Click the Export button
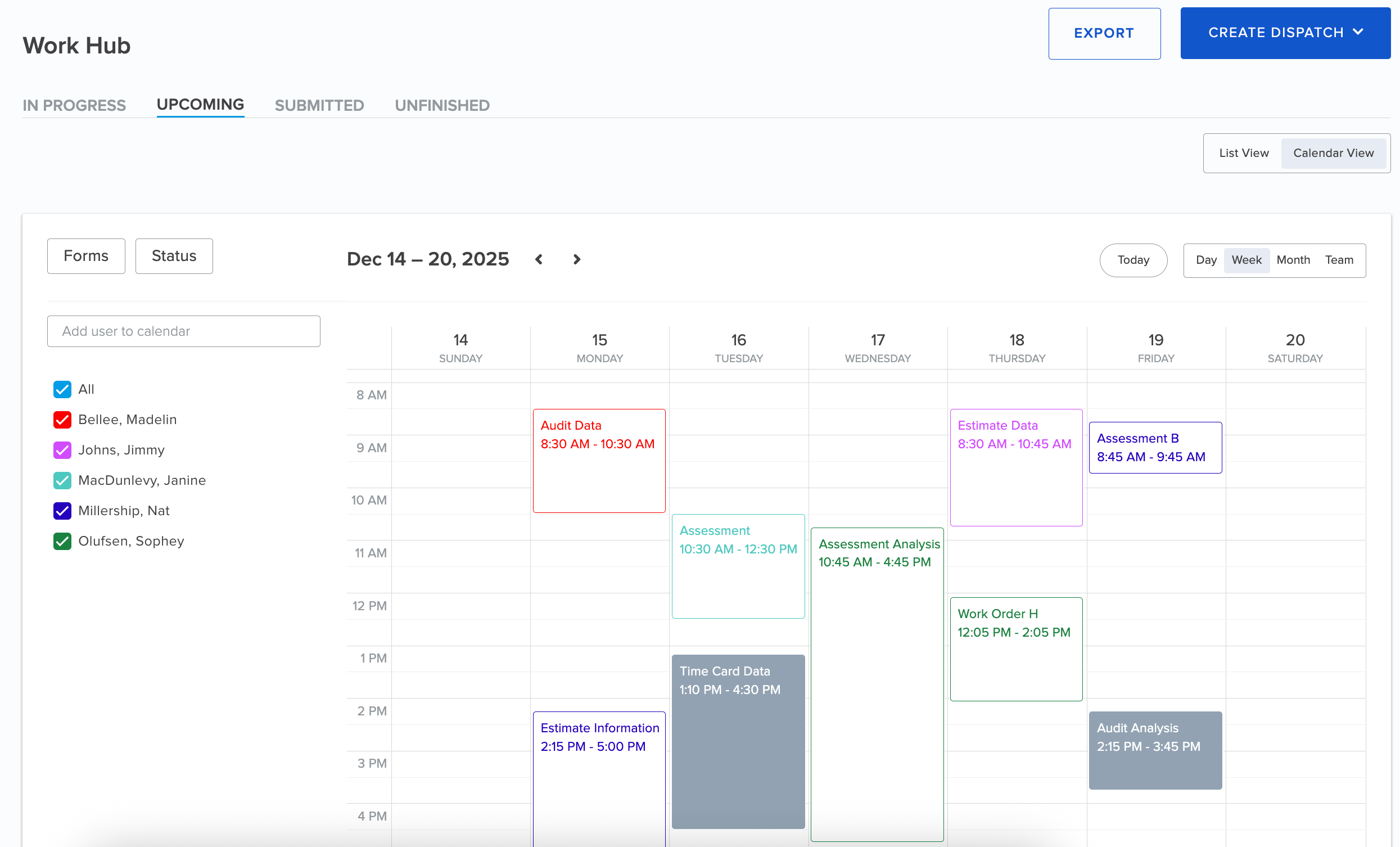This screenshot has width=1400, height=847. pyautogui.click(x=1104, y=34)
